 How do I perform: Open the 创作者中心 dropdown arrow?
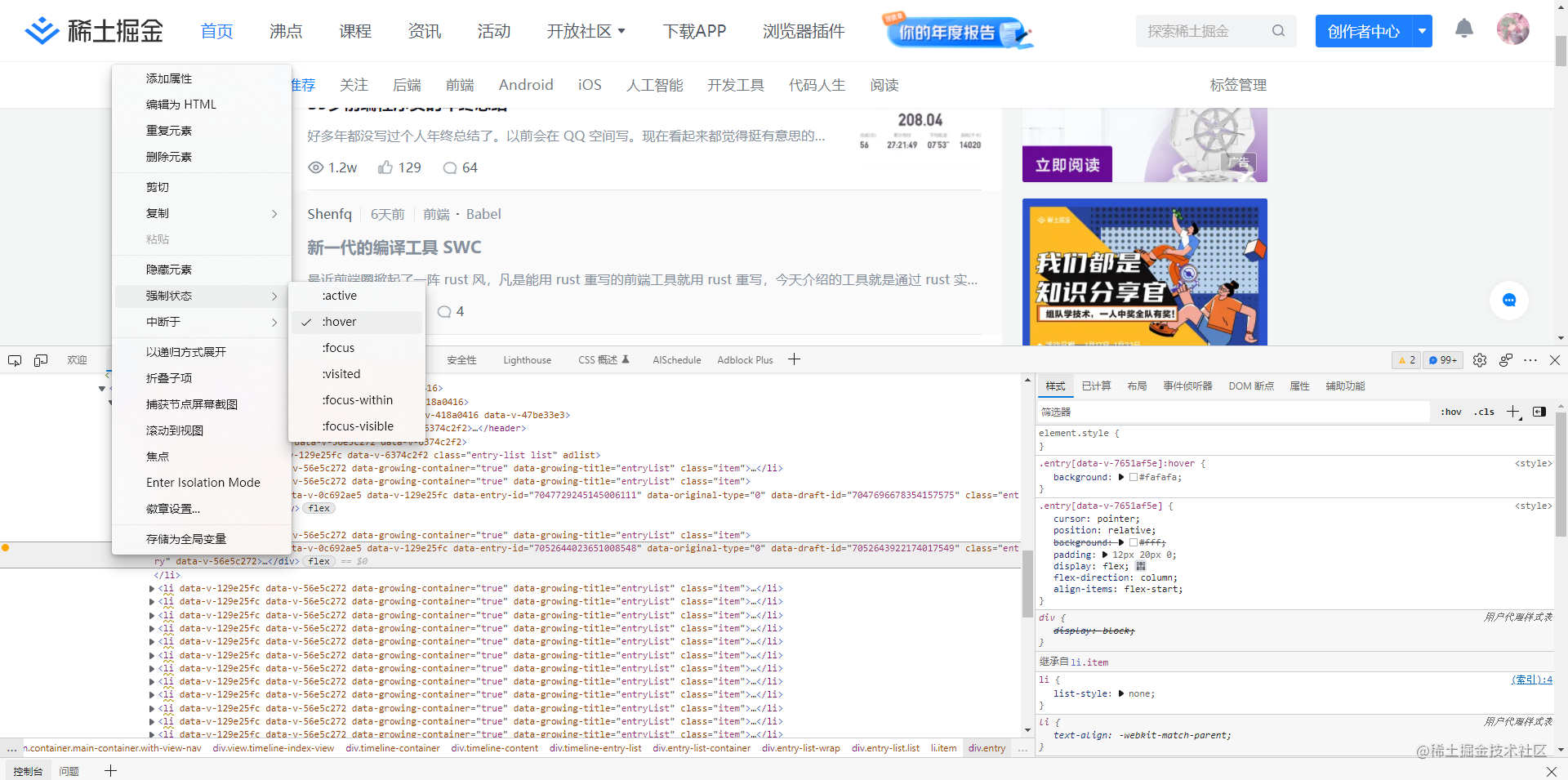(1422, 31)
